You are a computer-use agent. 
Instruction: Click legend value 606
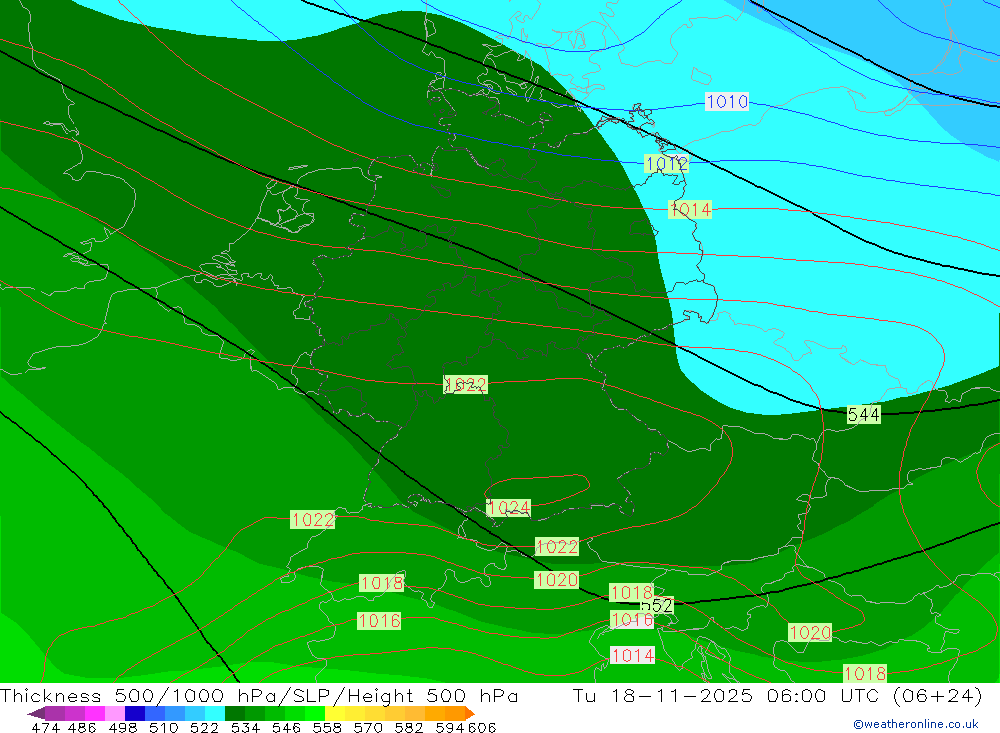(482, 727)
